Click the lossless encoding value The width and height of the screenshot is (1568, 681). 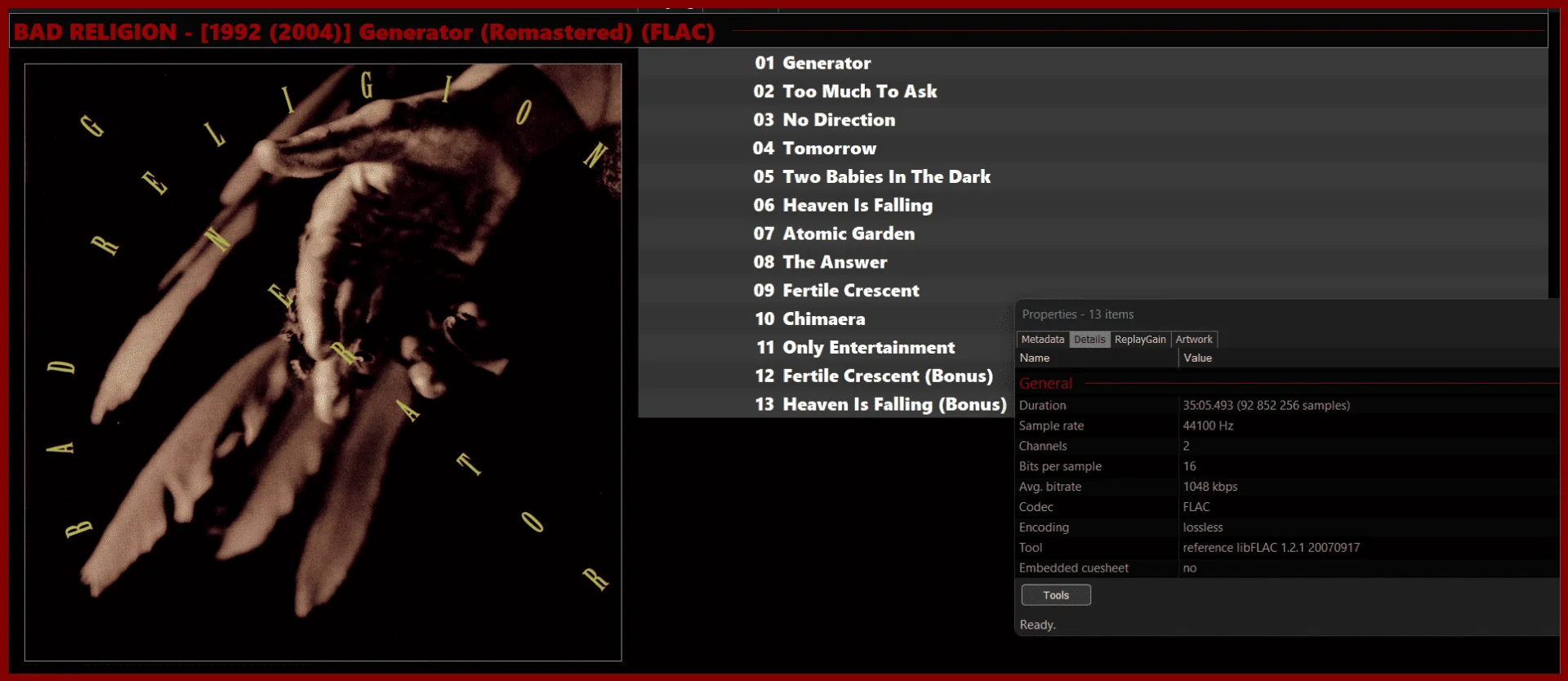coord(1203,528)
